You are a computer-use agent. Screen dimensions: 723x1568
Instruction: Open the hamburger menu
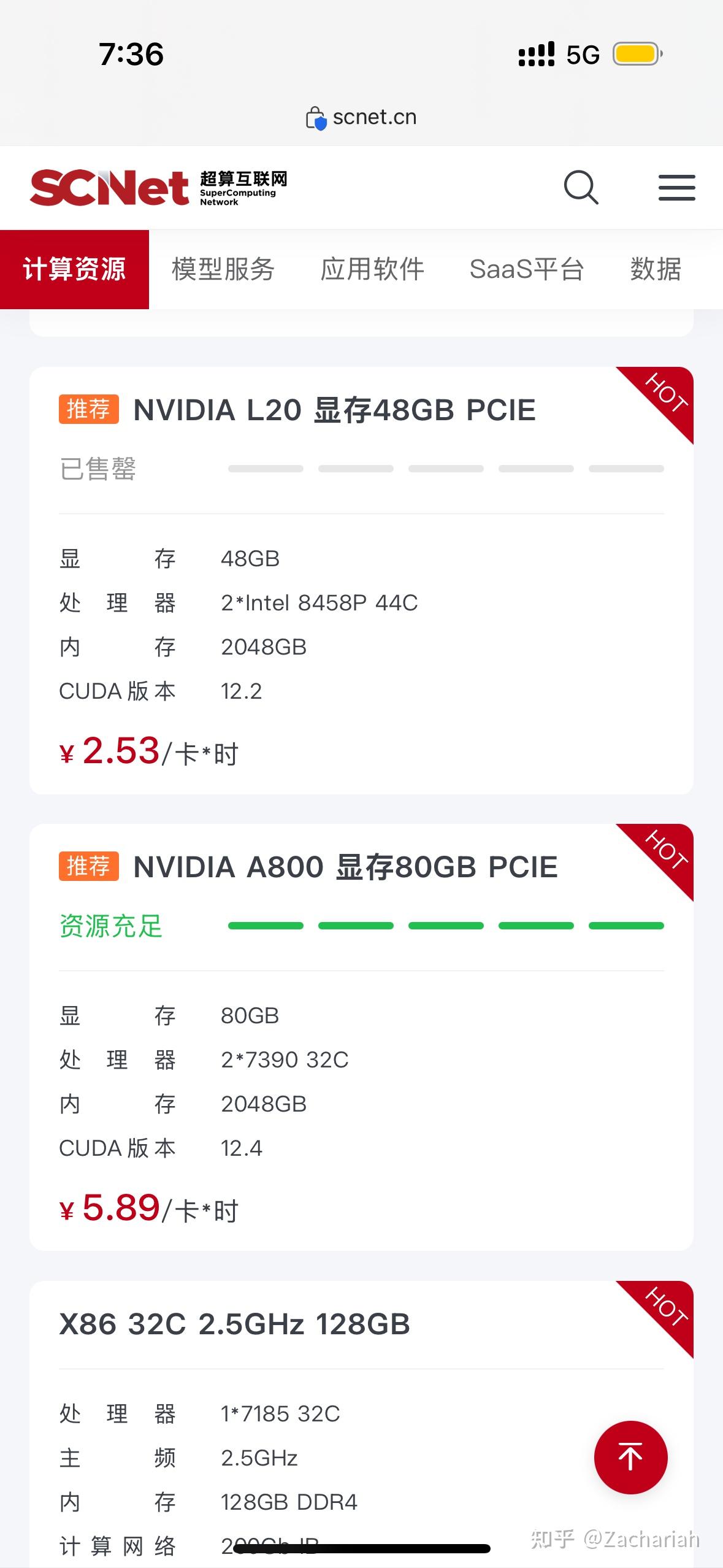(x=676, y=187)
